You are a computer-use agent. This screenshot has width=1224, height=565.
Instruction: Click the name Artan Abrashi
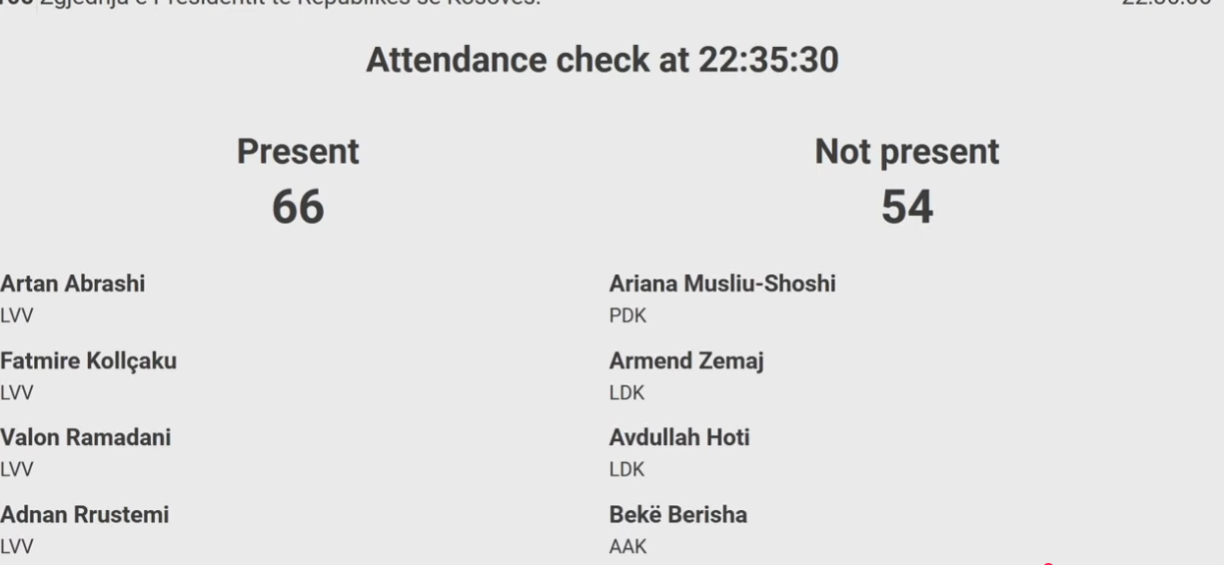tap(72, 284)
